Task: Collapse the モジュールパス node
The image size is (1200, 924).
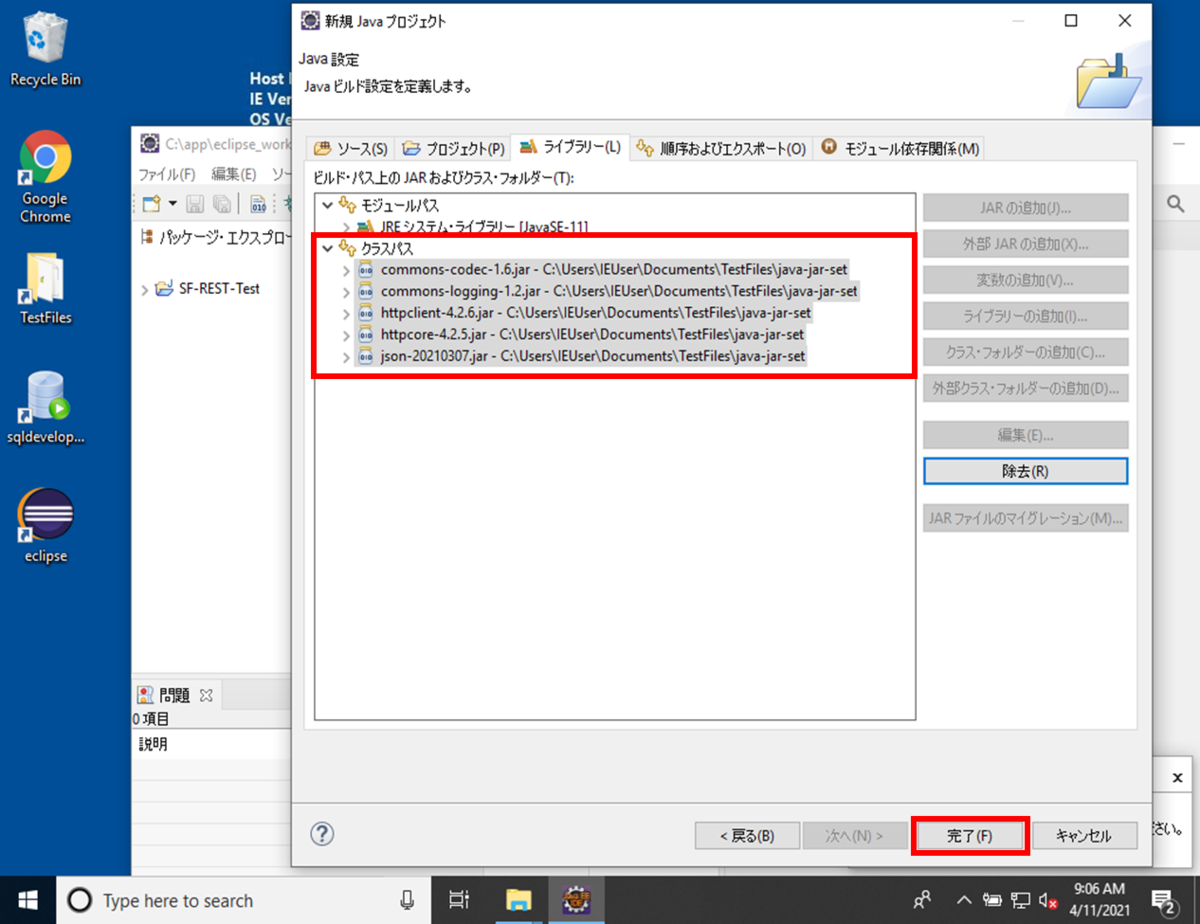Action: (327, 205)
